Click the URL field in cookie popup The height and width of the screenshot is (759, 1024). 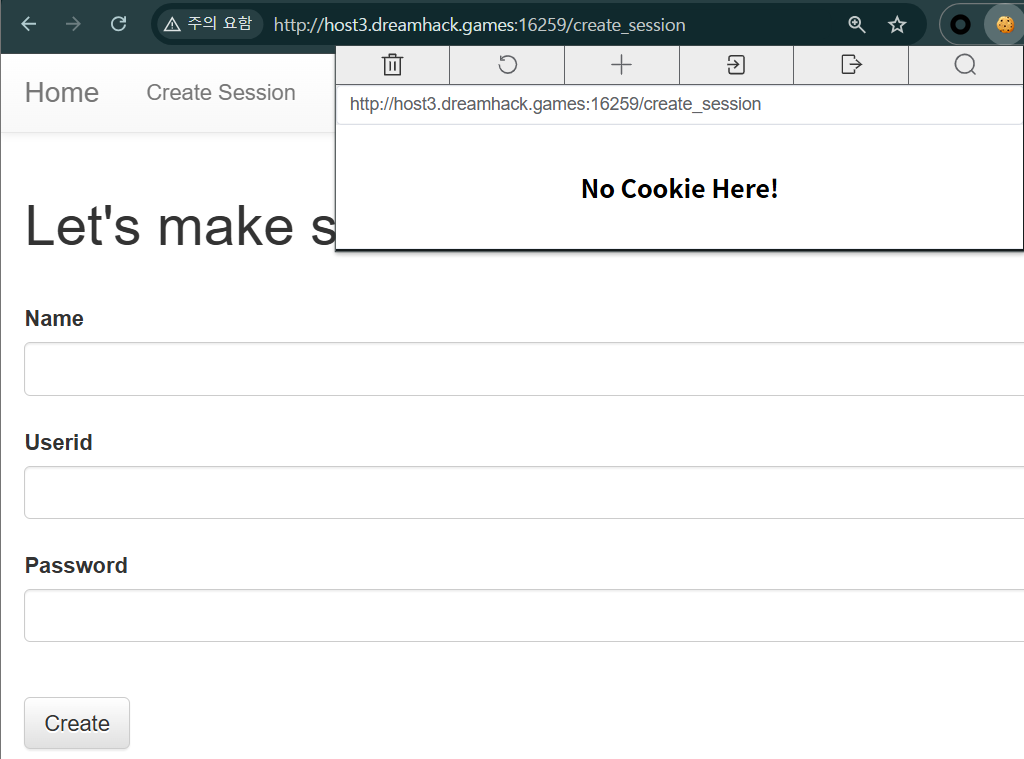(x=680, y=105)
